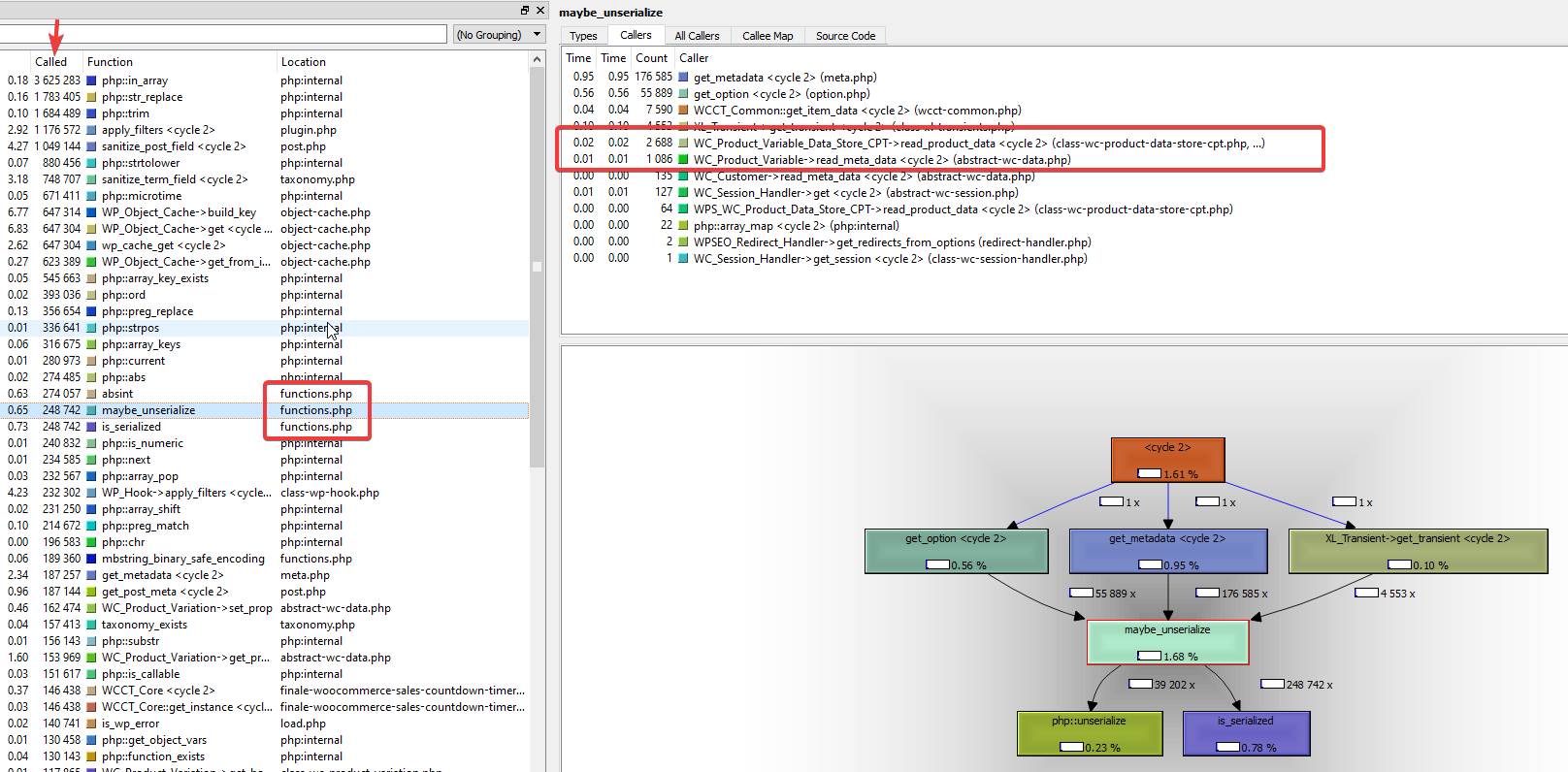
Task: Click the function search input field
Action: tap(223, 35)
